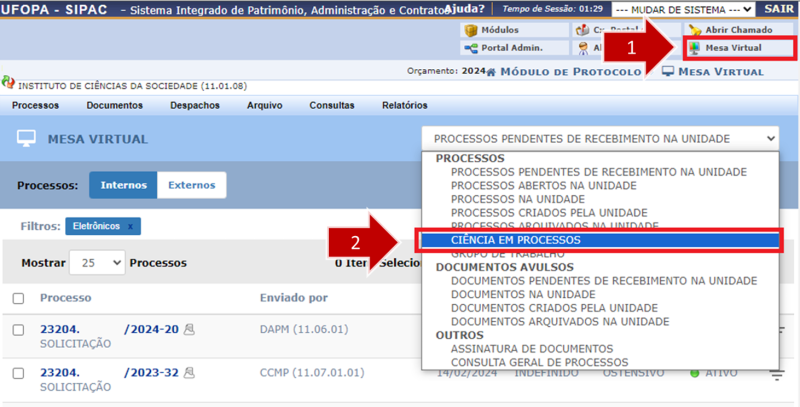Sort by Enviado por column header
The height and width of the screenshot is (407, 800).
pos(294,298)
